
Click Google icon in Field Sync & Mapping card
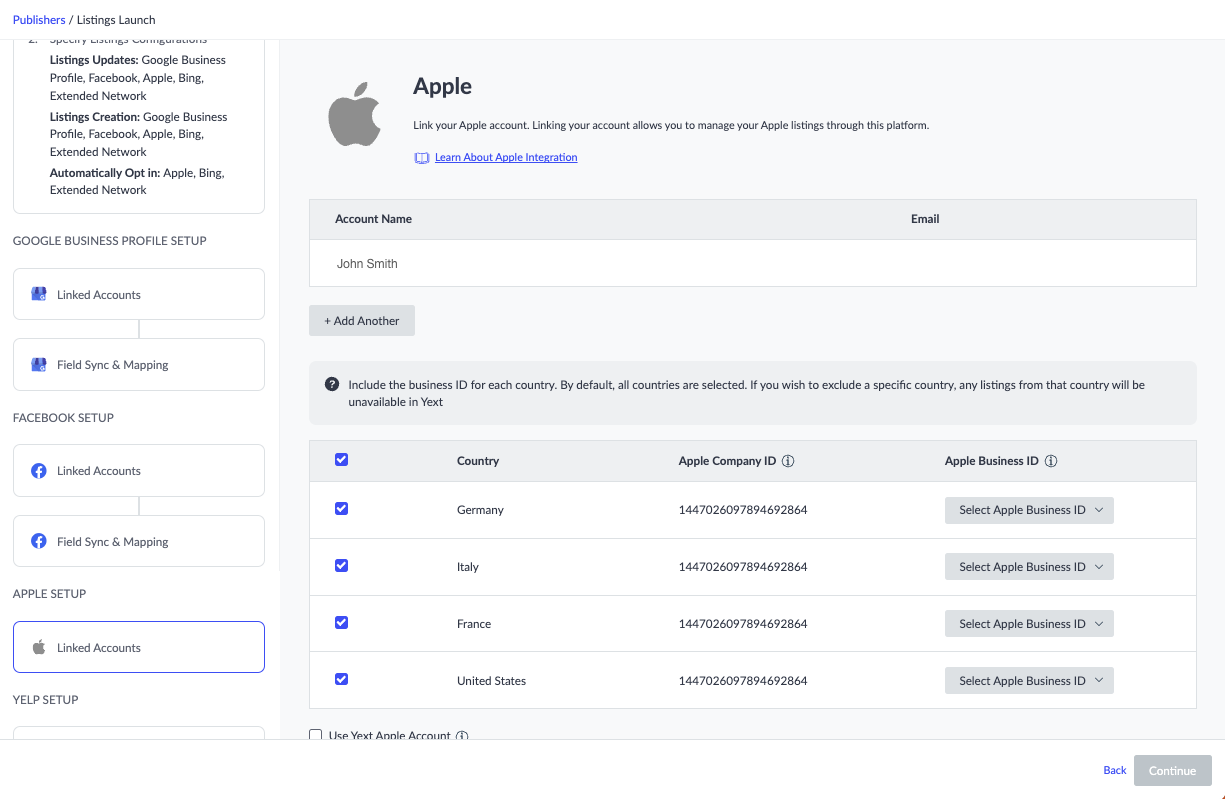39,364
